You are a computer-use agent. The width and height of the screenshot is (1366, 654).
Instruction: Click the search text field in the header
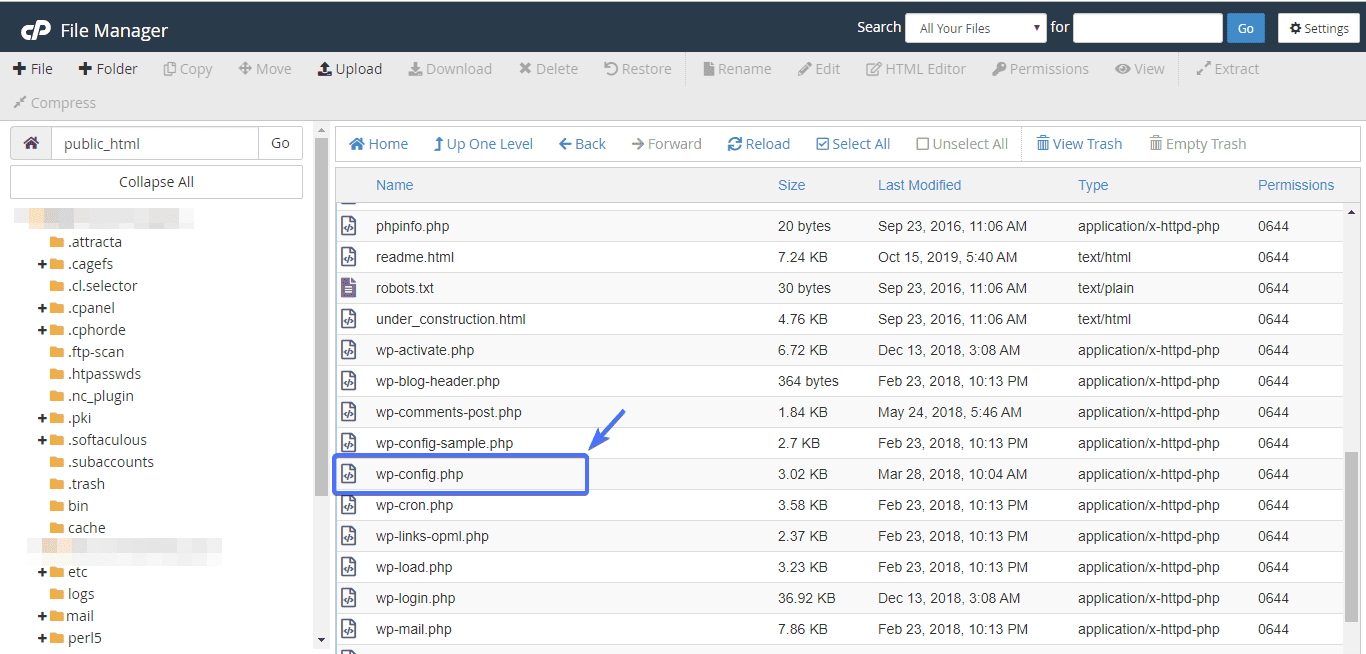[x=1147, y=28]
